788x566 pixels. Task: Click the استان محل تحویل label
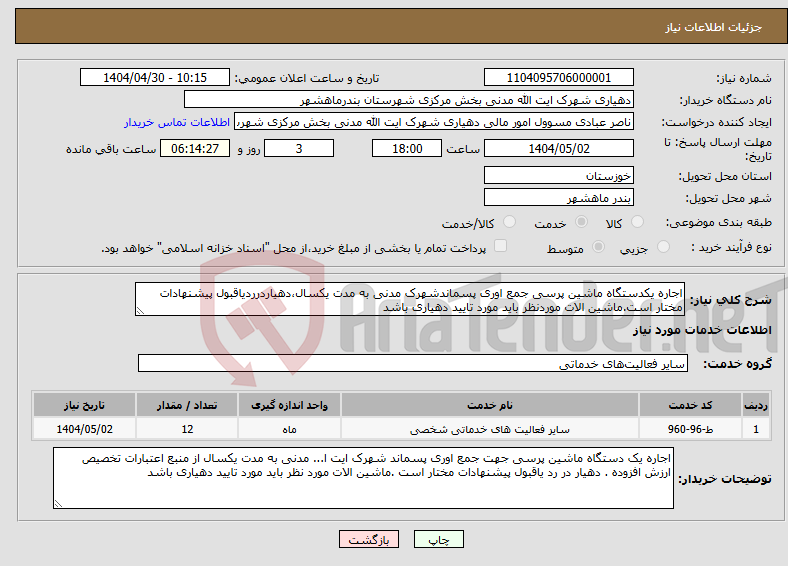tap(725, 176)
